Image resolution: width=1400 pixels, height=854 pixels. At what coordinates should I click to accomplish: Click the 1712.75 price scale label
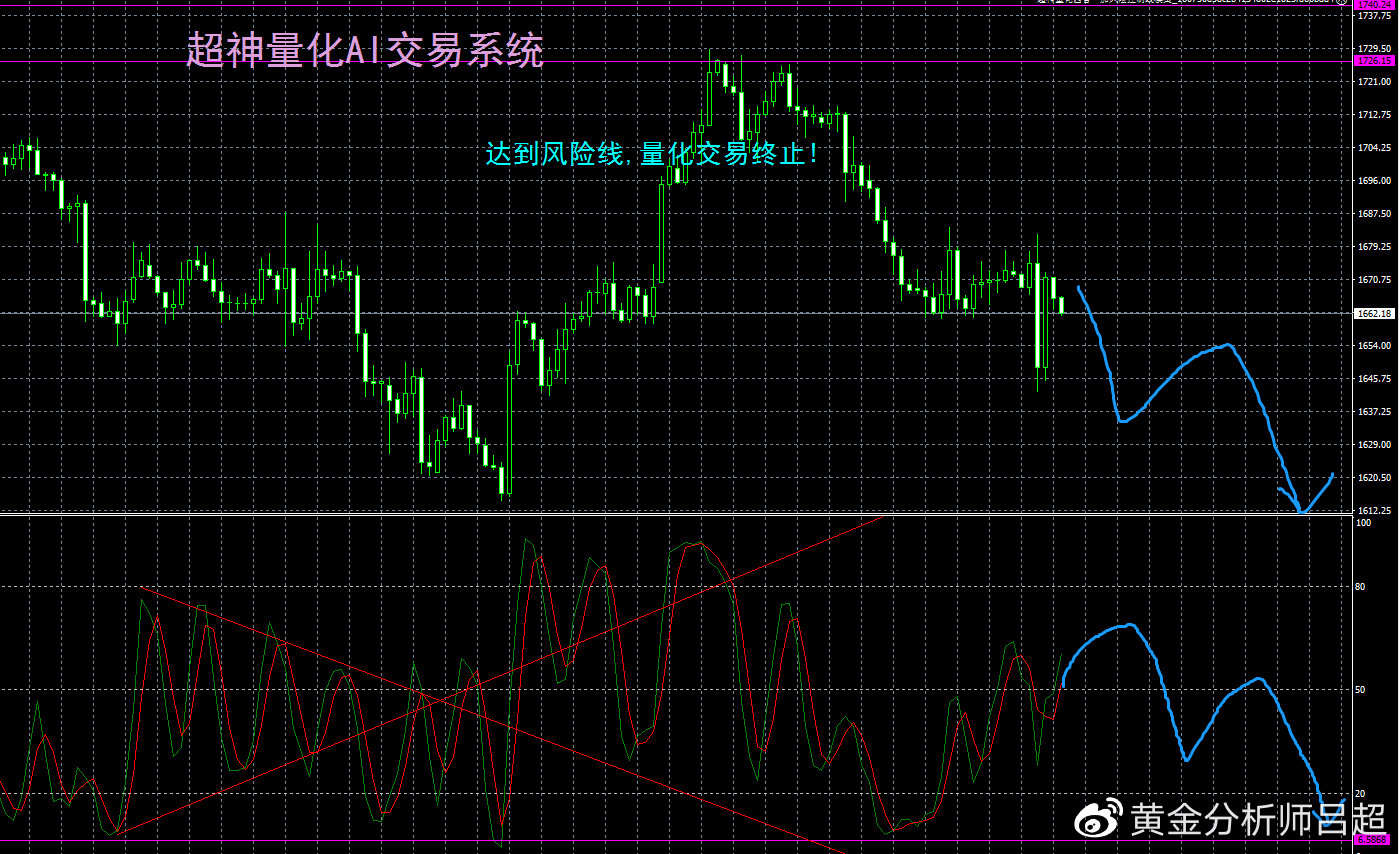[1373, 115]
